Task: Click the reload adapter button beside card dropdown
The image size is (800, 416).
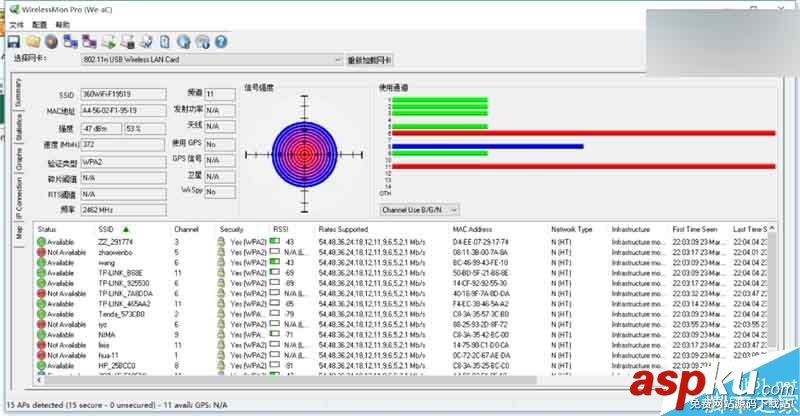Action: [x=369, y=60]
